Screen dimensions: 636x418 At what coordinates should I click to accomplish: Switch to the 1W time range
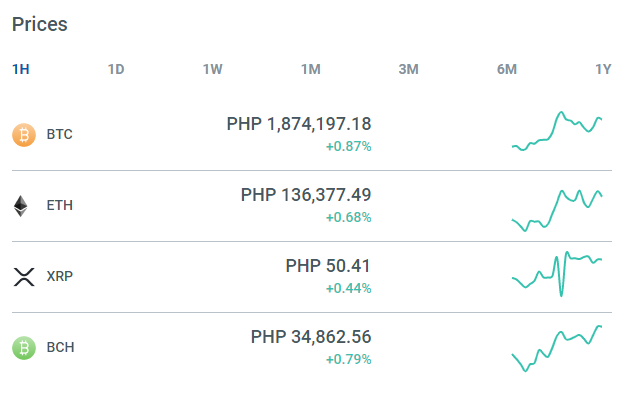tap(213, 69)
